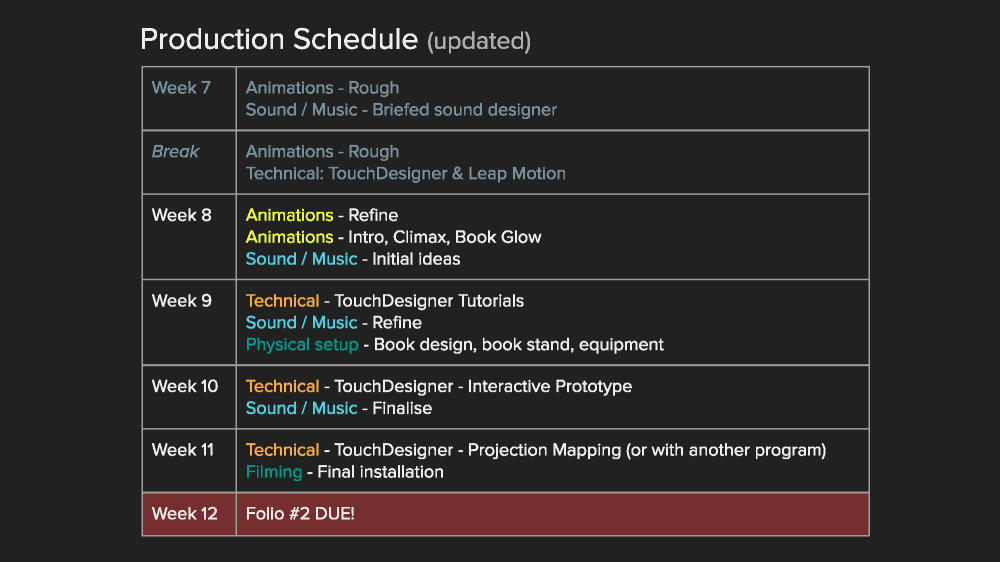Click the Interactive Prototype text

pyautogui.click(x=550, y=387)
